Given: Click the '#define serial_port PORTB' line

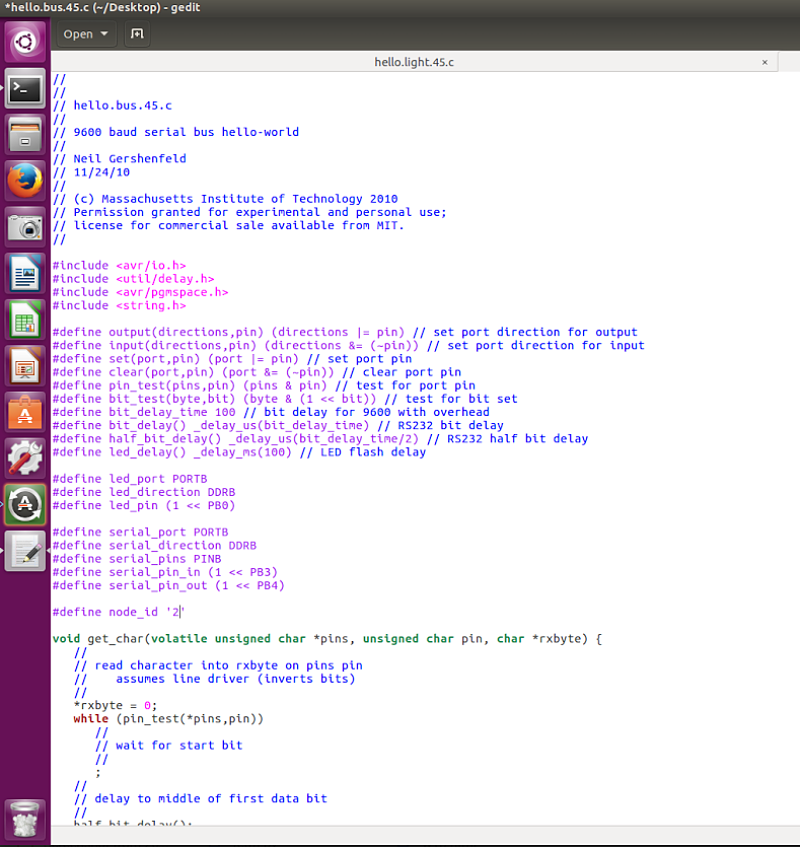Looking at the screenshot, I should pyautogui.click(x=140, y=532).
